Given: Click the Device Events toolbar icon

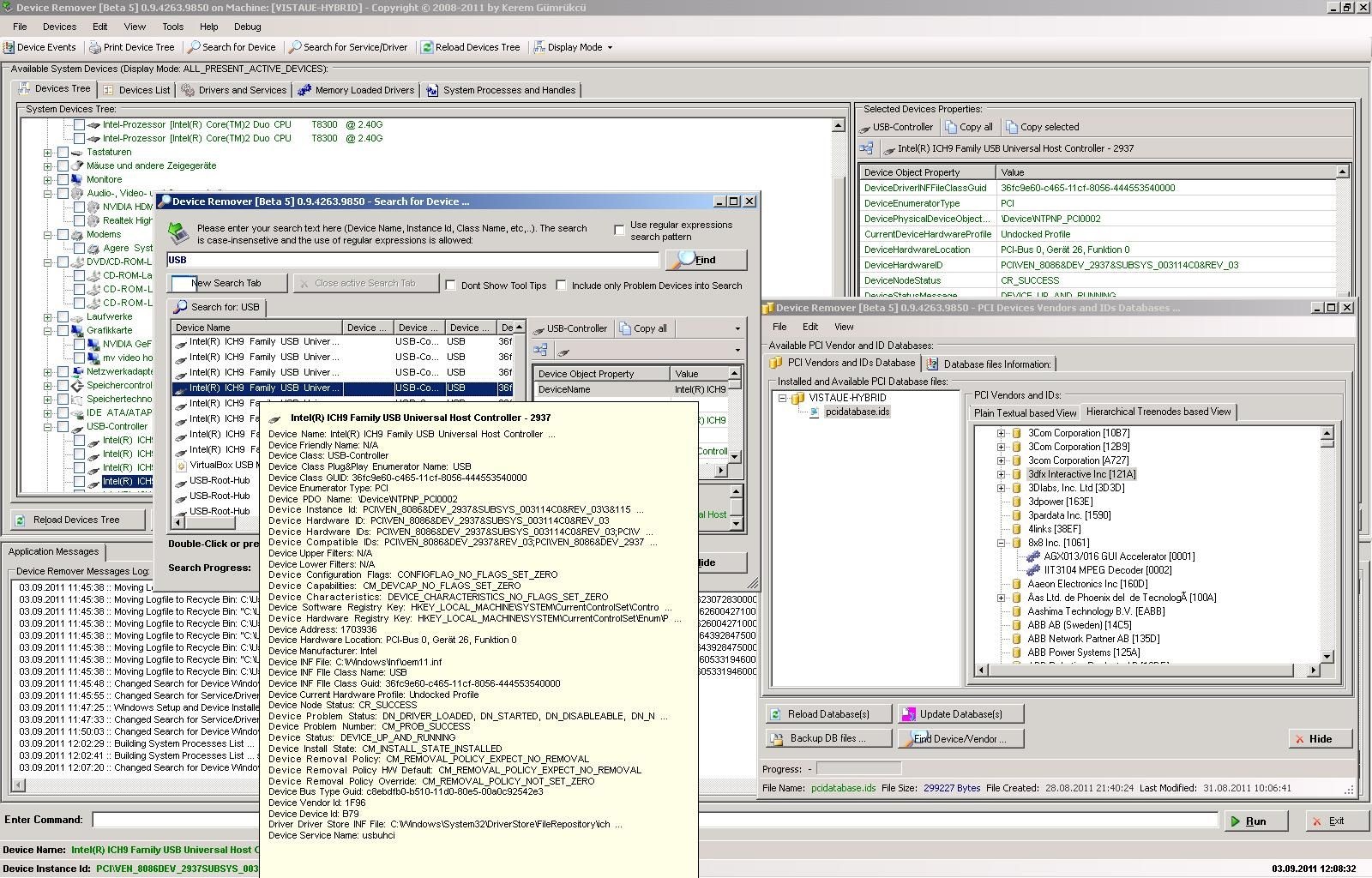Looking at the screenshot, I should [9, 48].
